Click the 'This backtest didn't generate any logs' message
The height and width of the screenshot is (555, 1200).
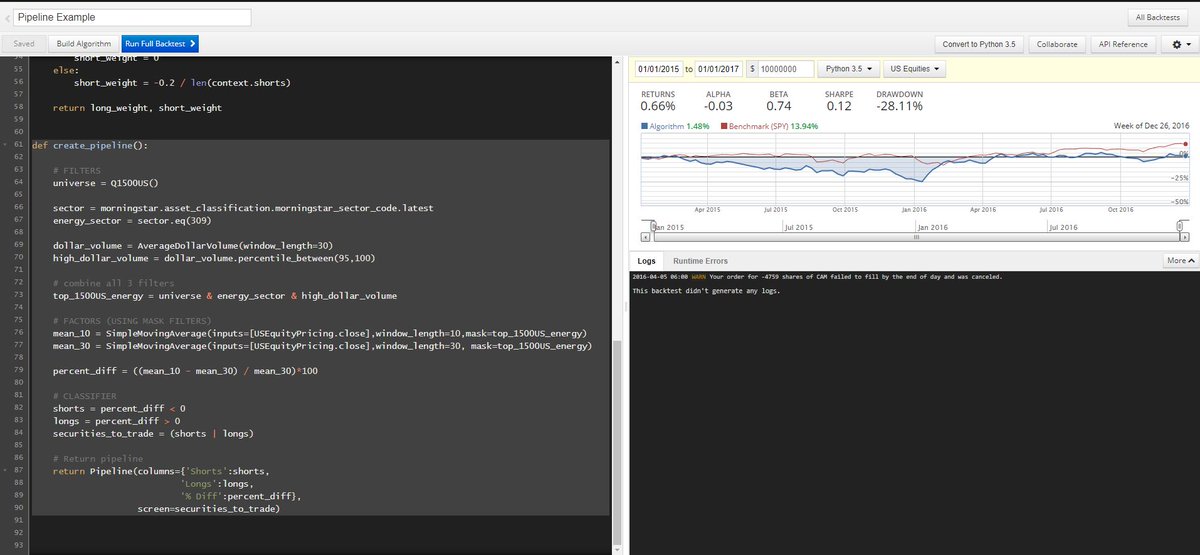(706, 291)
